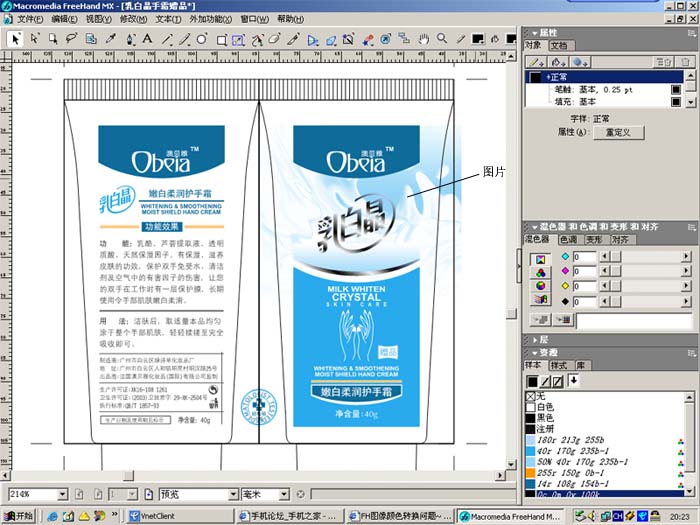Select the Pointer tool

[15, 39]
